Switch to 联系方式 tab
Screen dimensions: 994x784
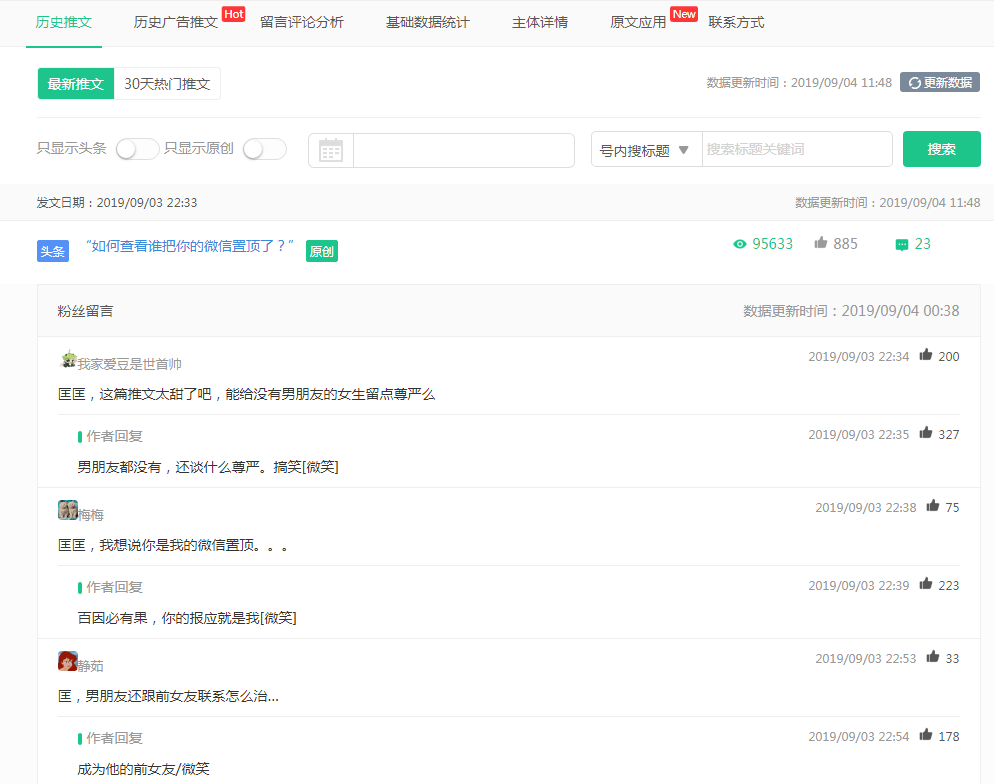click(x=736, y=22)
